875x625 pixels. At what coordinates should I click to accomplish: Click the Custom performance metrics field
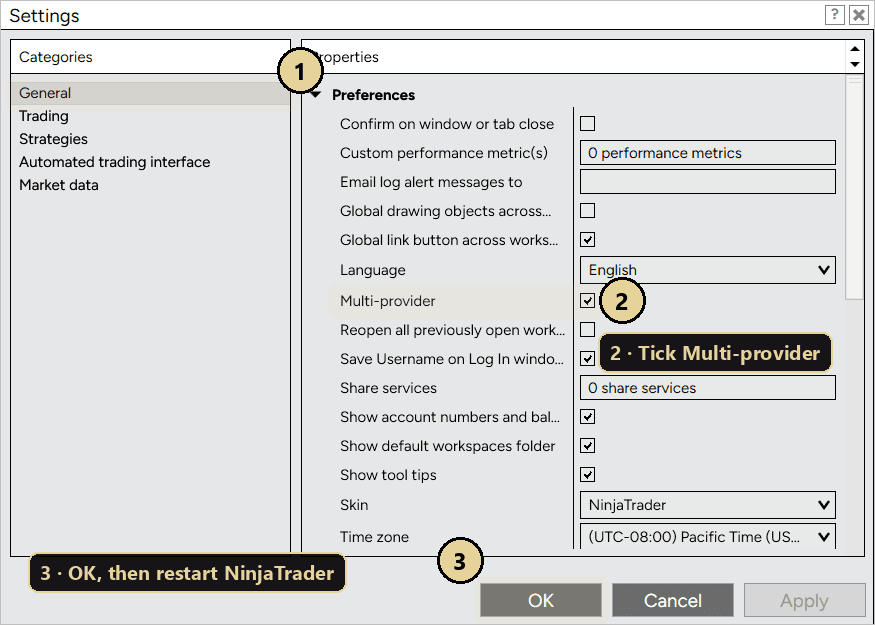click(x=708, y=153)
